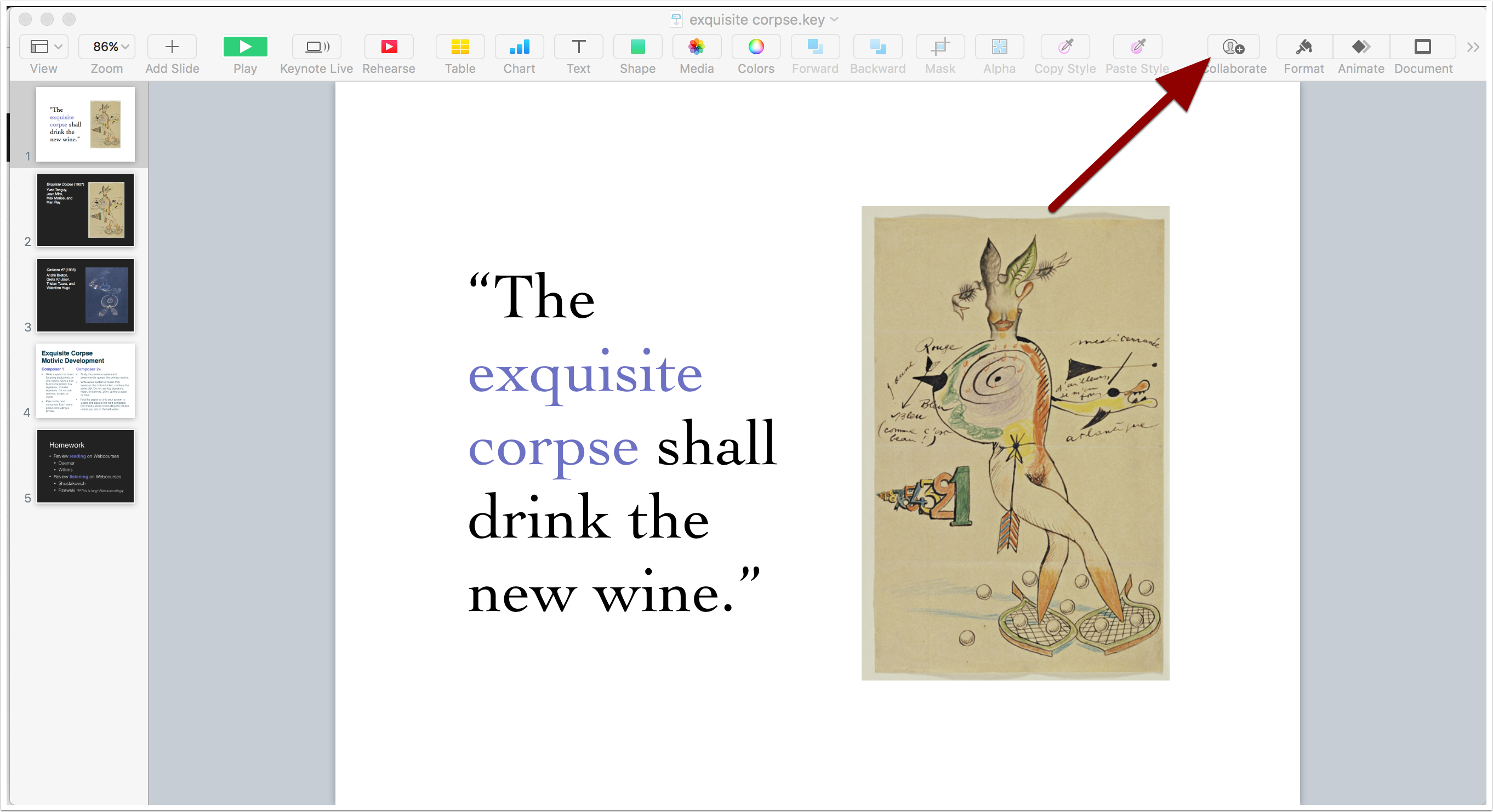Send object Backward
The width and height of the screenshot is (1493, 812).
[877, 47]
